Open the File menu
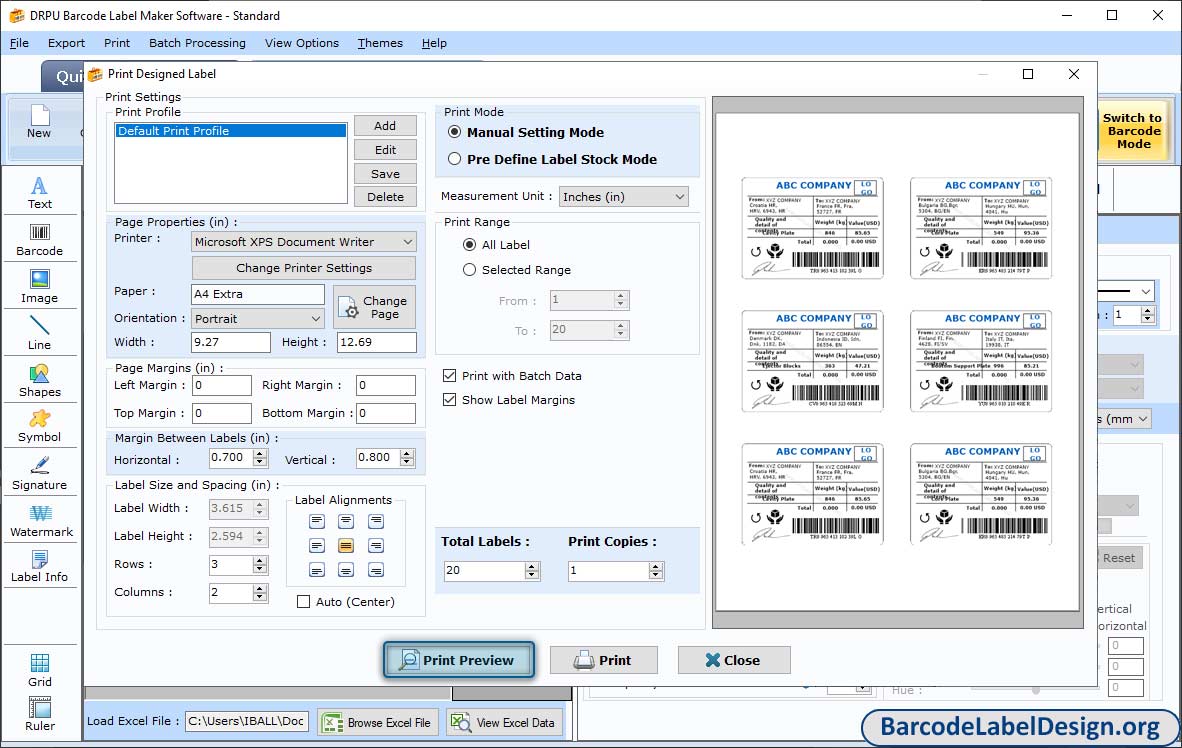This screenshot has width=1182, height=748. [19, 43]
